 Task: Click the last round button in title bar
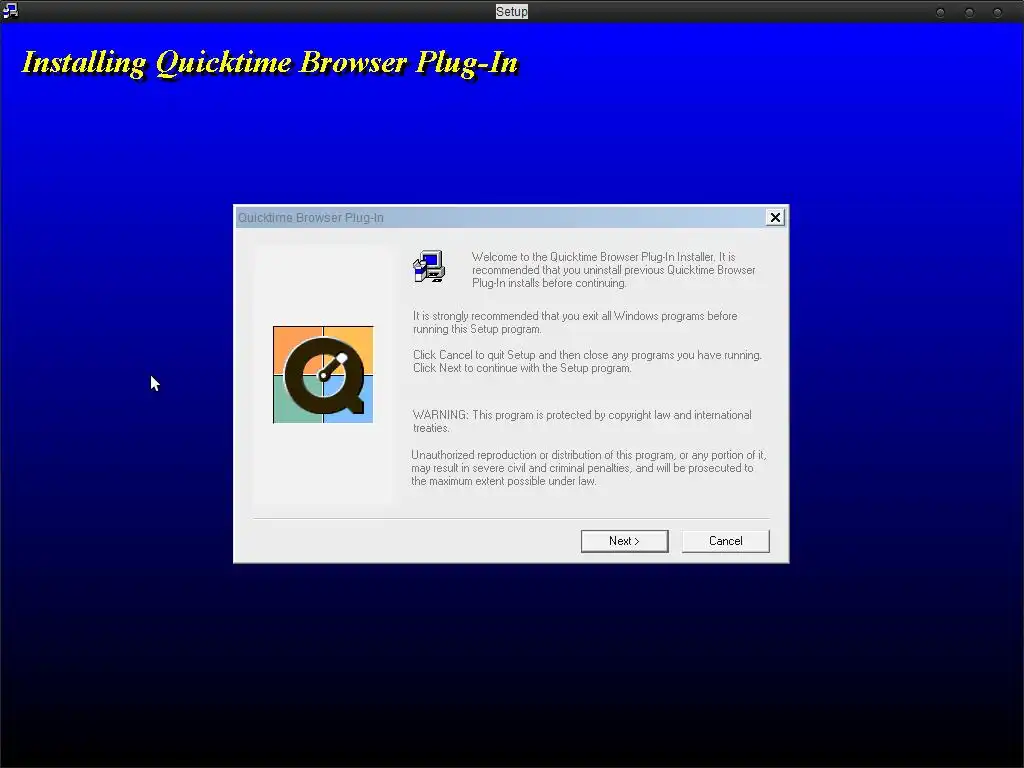[x=997, y=12]
